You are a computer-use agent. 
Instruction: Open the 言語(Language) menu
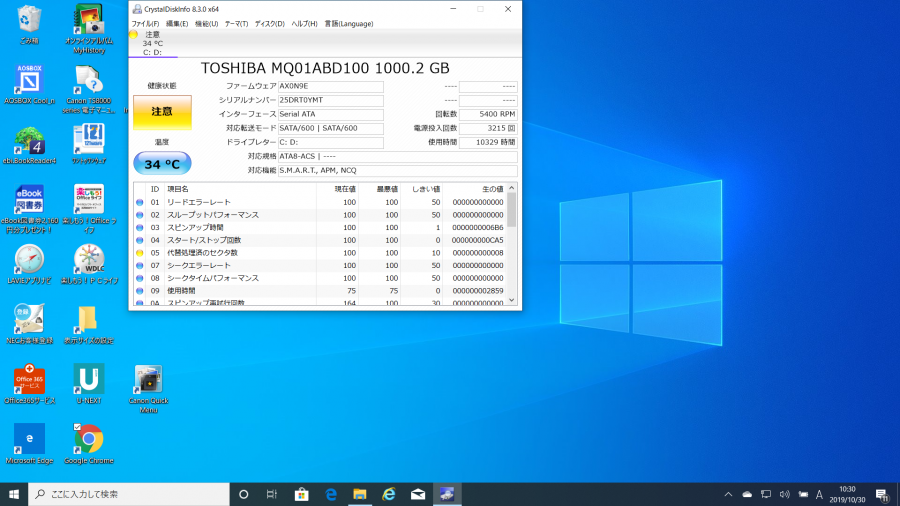coord(349,24)
